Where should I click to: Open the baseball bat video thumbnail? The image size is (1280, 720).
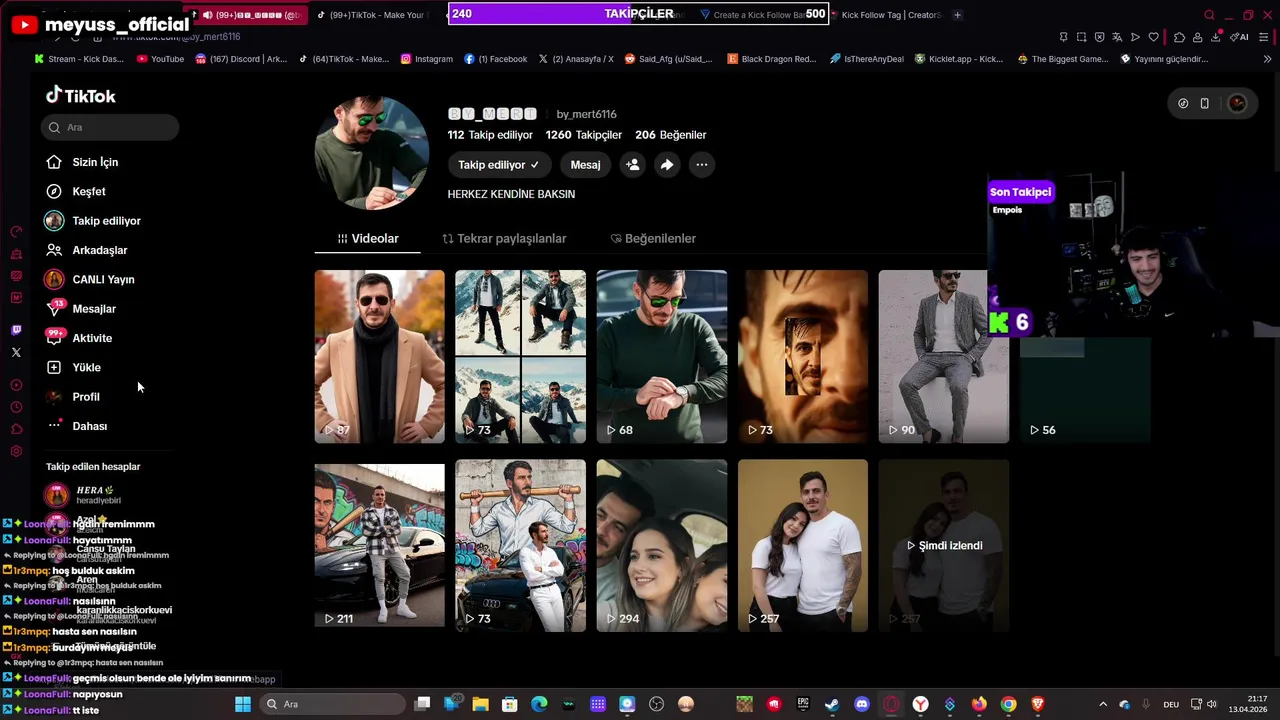tap(520, 546)
